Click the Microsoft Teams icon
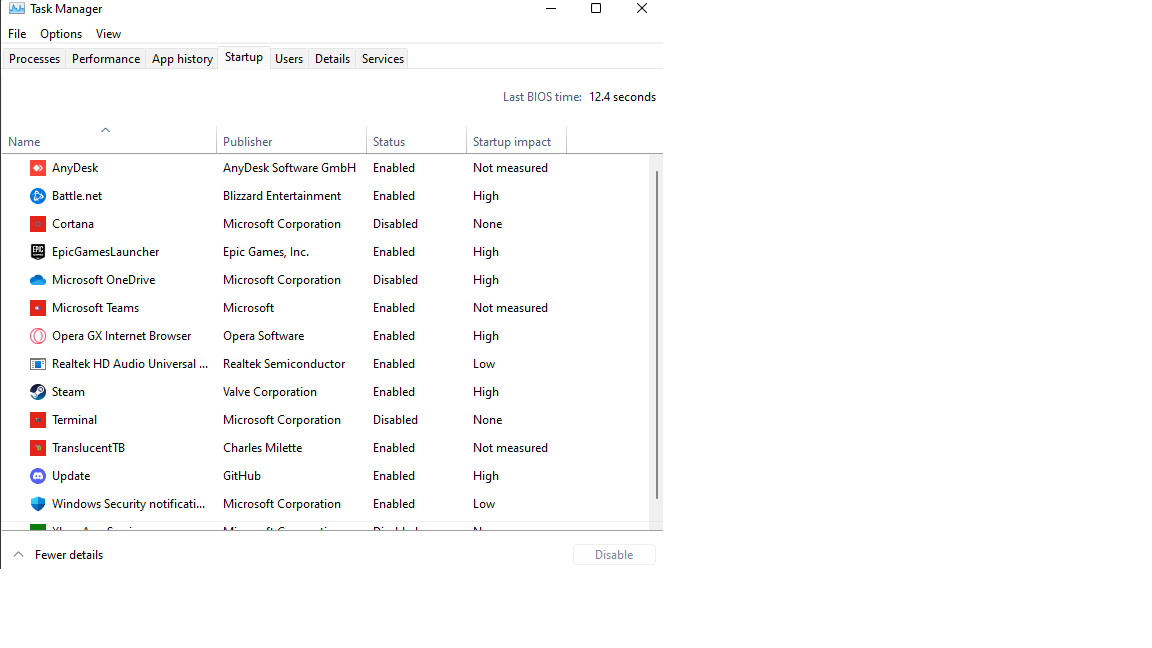 37,308
